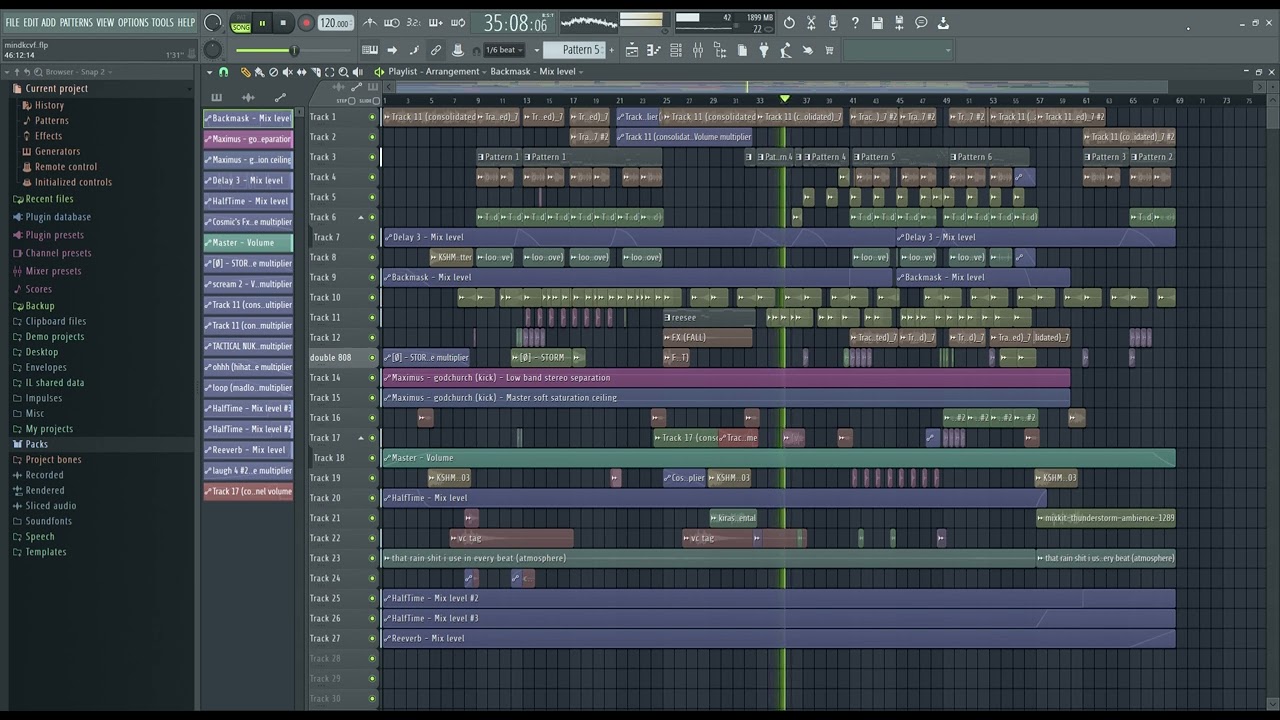Screen dimensions: 1280x720
Task: Choose the Select tool in playlist toolbar
Action: [x=329, y=72]
